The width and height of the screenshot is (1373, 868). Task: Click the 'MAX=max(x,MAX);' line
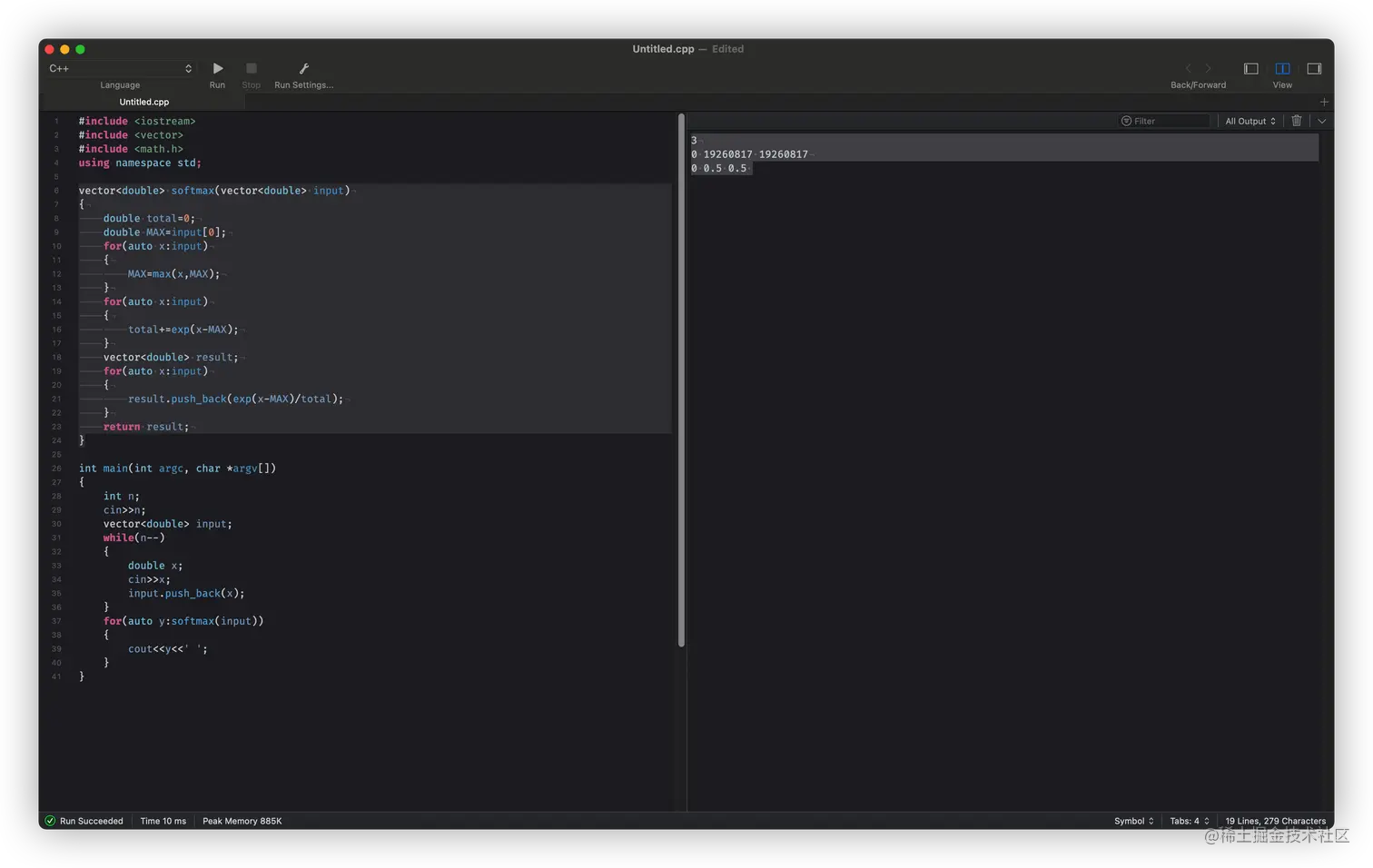[173, 274]
